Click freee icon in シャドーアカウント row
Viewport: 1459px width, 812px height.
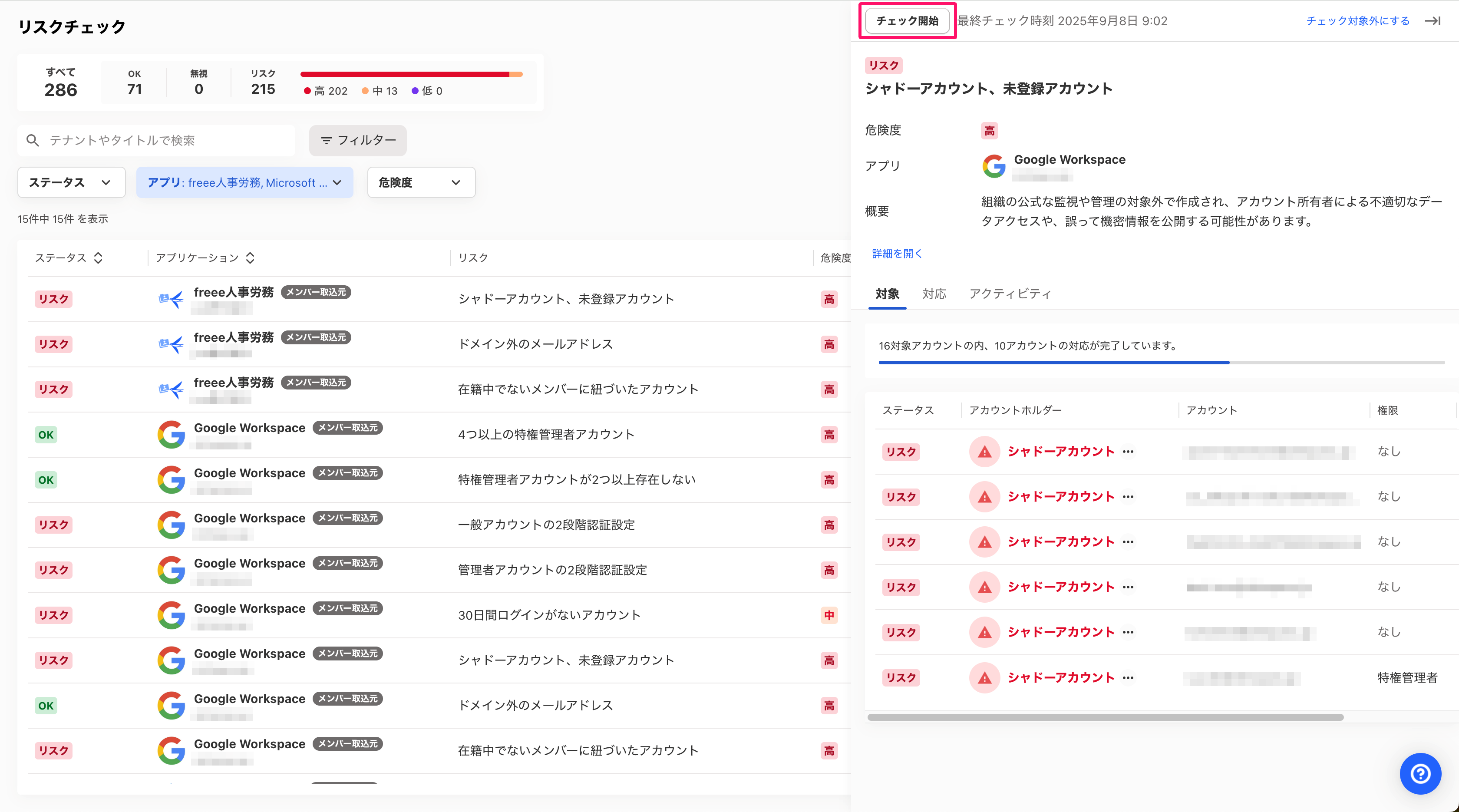(171, 299)
